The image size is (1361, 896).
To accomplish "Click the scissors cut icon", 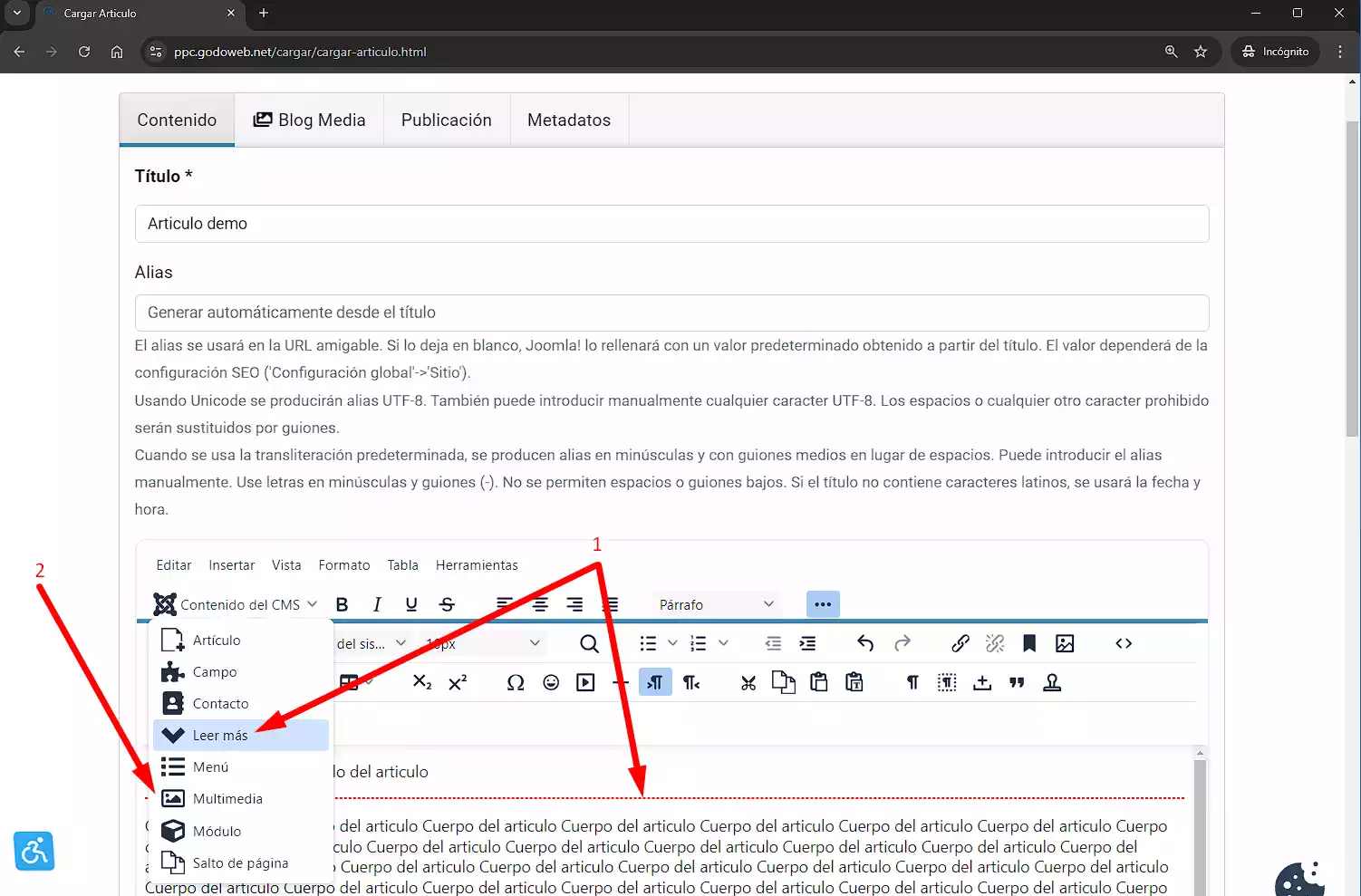I will click(x=748, y=682).
